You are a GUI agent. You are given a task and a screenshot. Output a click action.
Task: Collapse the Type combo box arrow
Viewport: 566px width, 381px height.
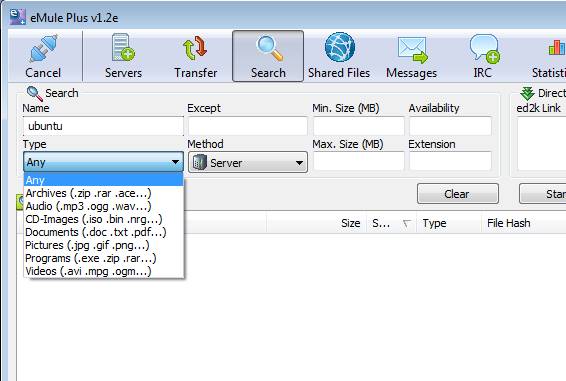click(175, 162)
